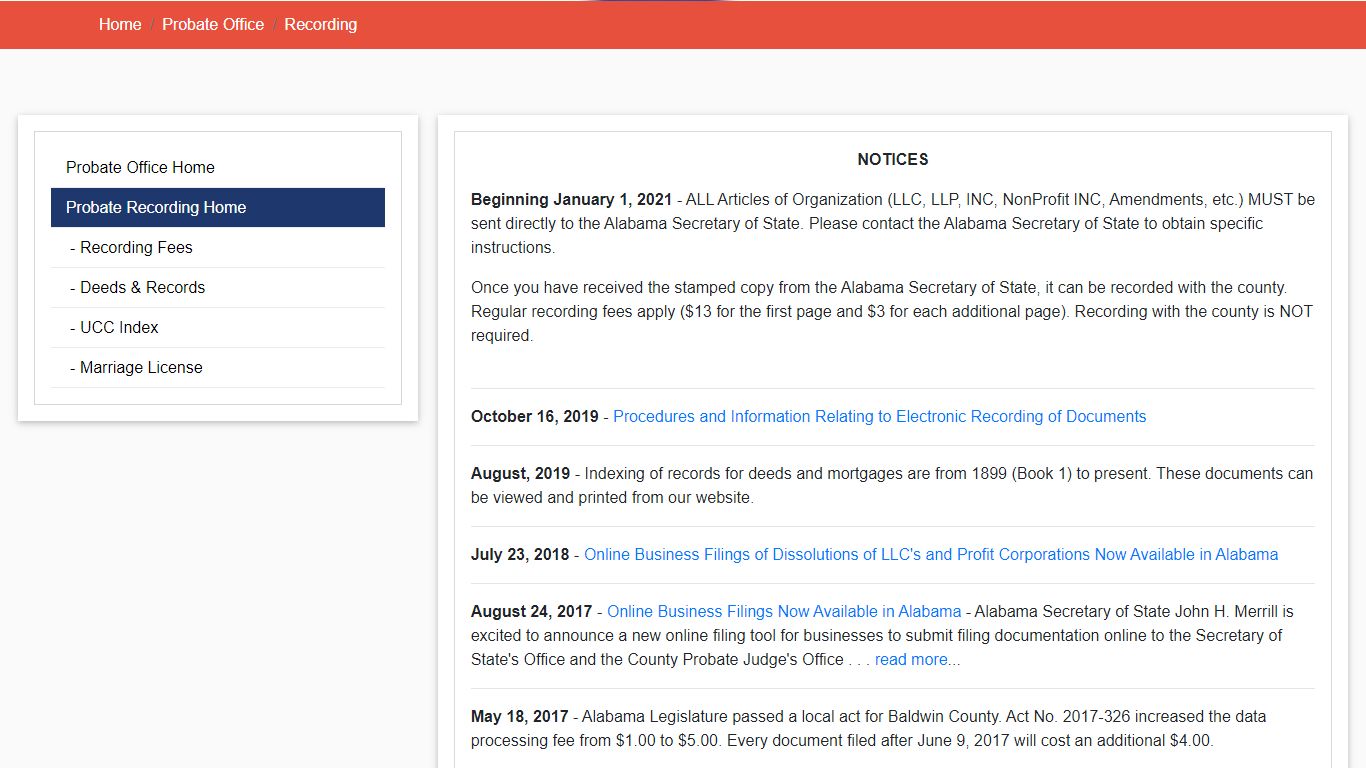The image size is (1366, 768).
Task: Click the October 16, 2019 date
Action: [x=535, y=416]
